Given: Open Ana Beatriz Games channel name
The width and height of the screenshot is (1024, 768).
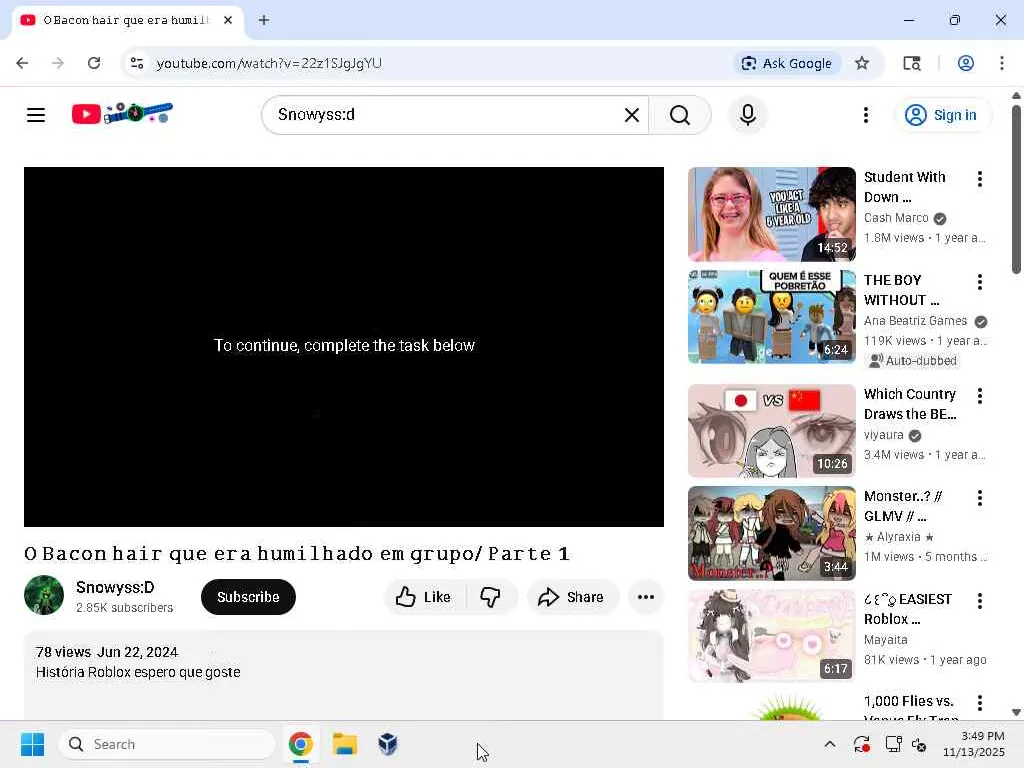Looking at the screenshot, I should (915, 321).
